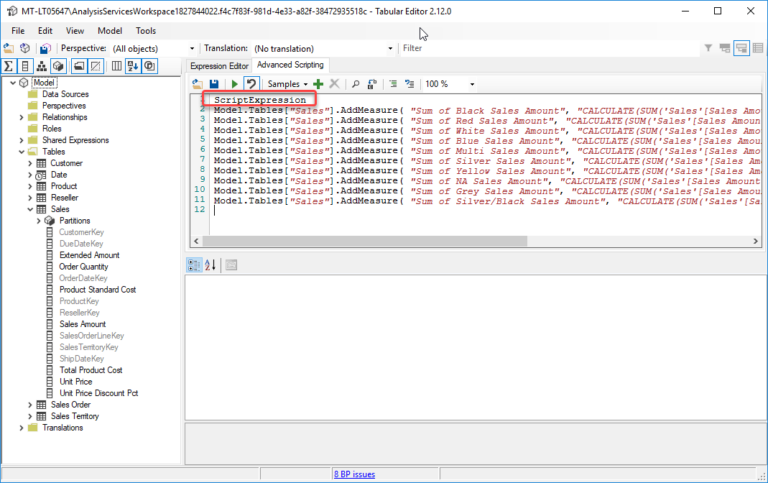Viewport: 768px width, 483px height.
Task: Click the categorized view button in properties grid
Action: click(x=194, y=265)
